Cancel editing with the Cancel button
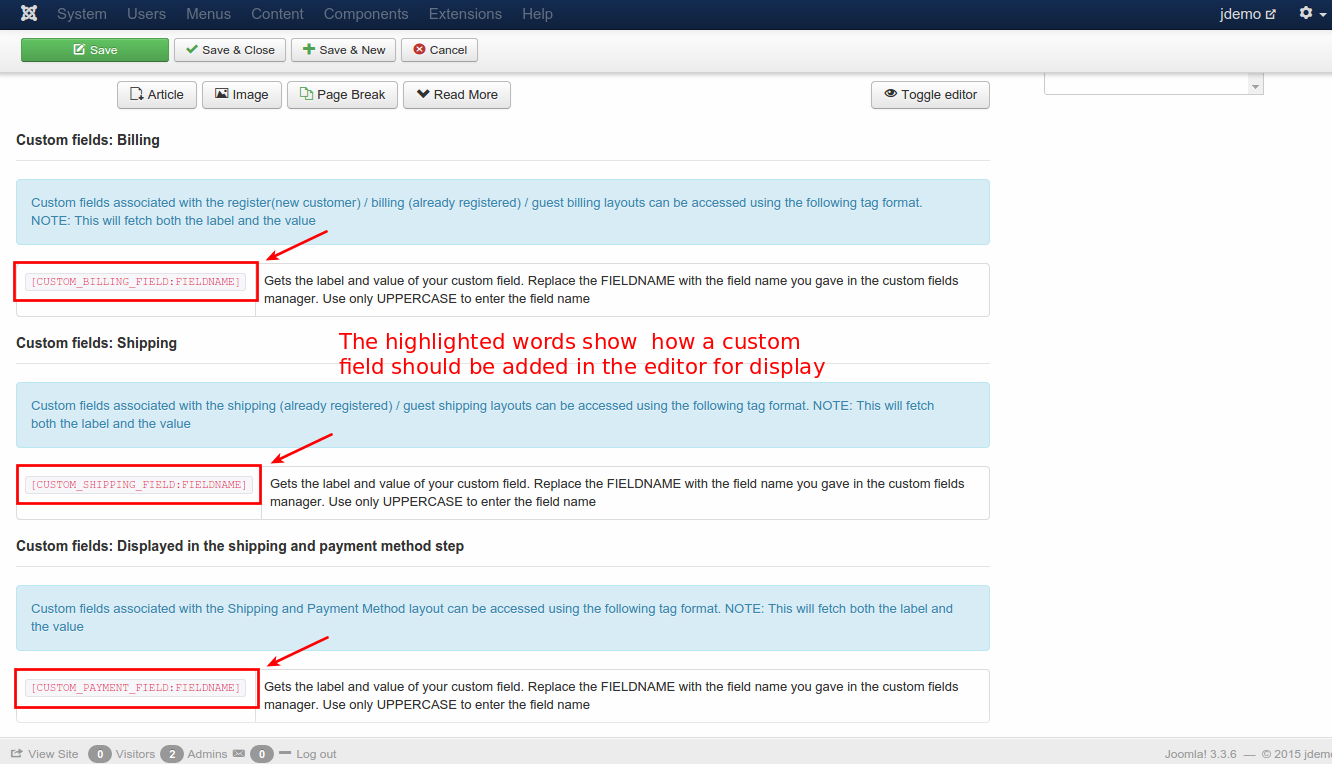Screen dimensions: 1332x764 (439, 49)
